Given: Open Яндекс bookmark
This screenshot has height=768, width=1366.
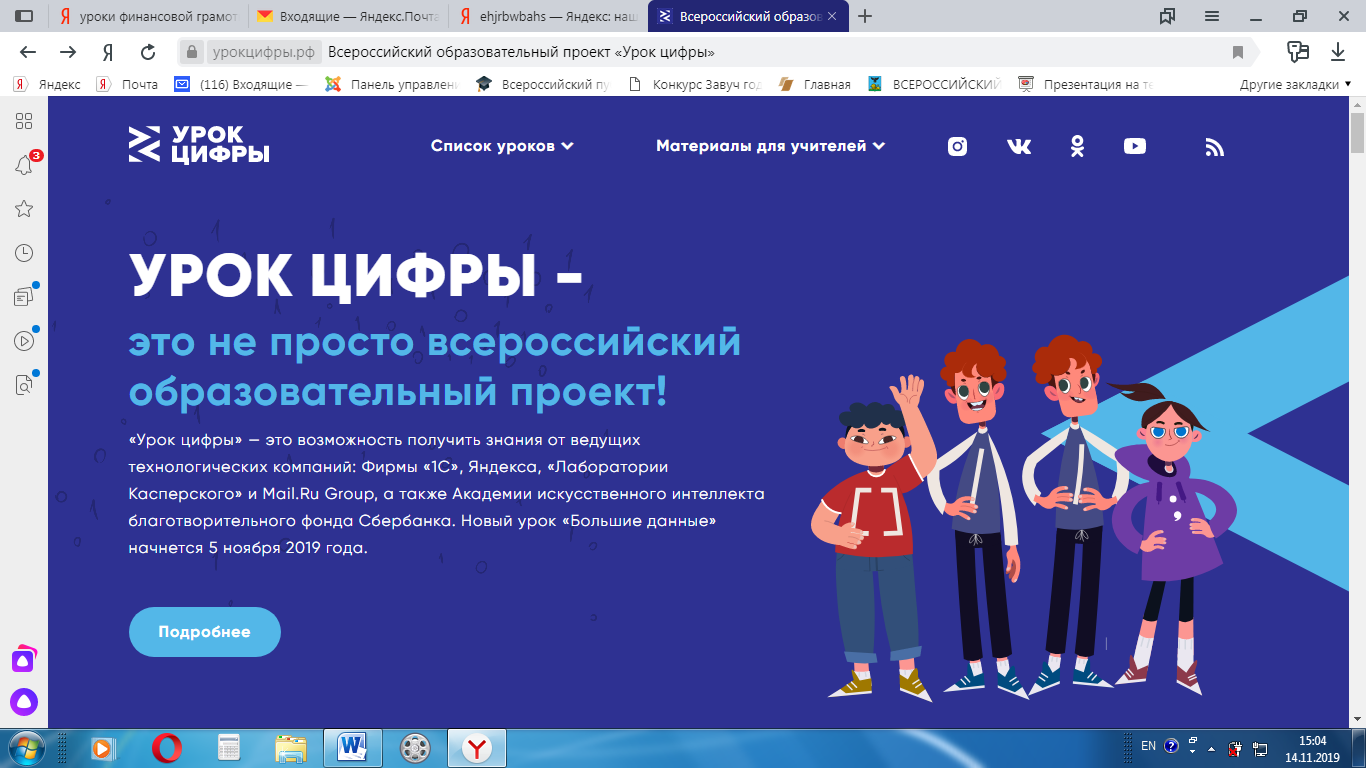Looking at the screenshot, I should click(48, 85).
